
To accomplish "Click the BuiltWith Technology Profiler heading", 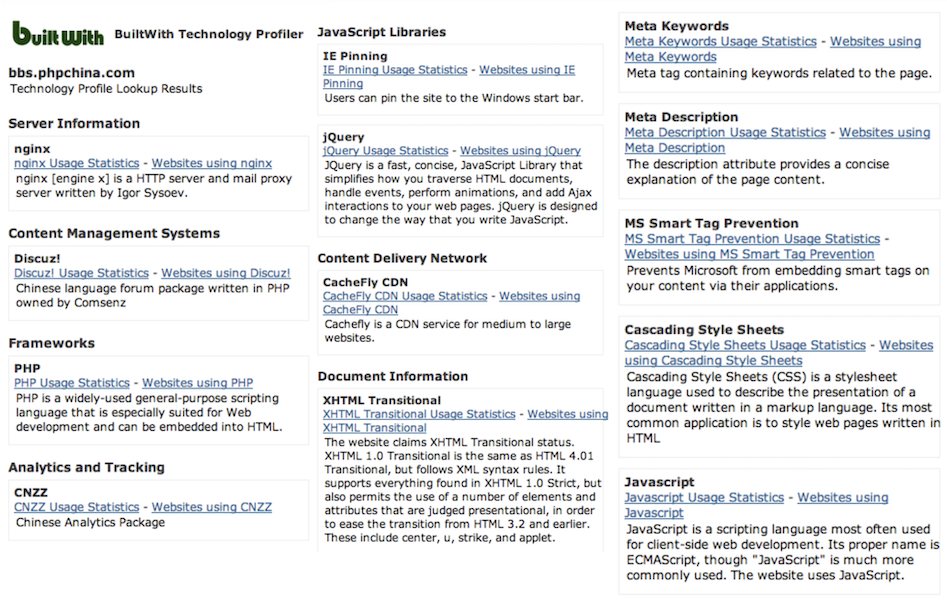I will [x=209, y=34].
